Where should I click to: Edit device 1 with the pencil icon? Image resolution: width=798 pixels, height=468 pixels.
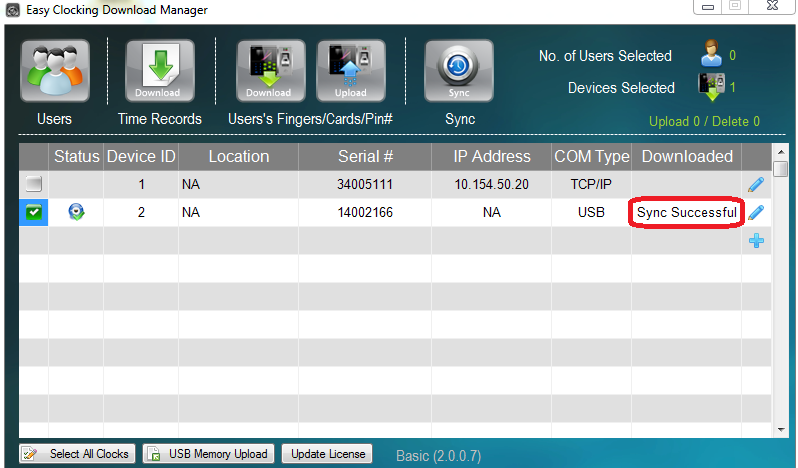coord(756,184)
